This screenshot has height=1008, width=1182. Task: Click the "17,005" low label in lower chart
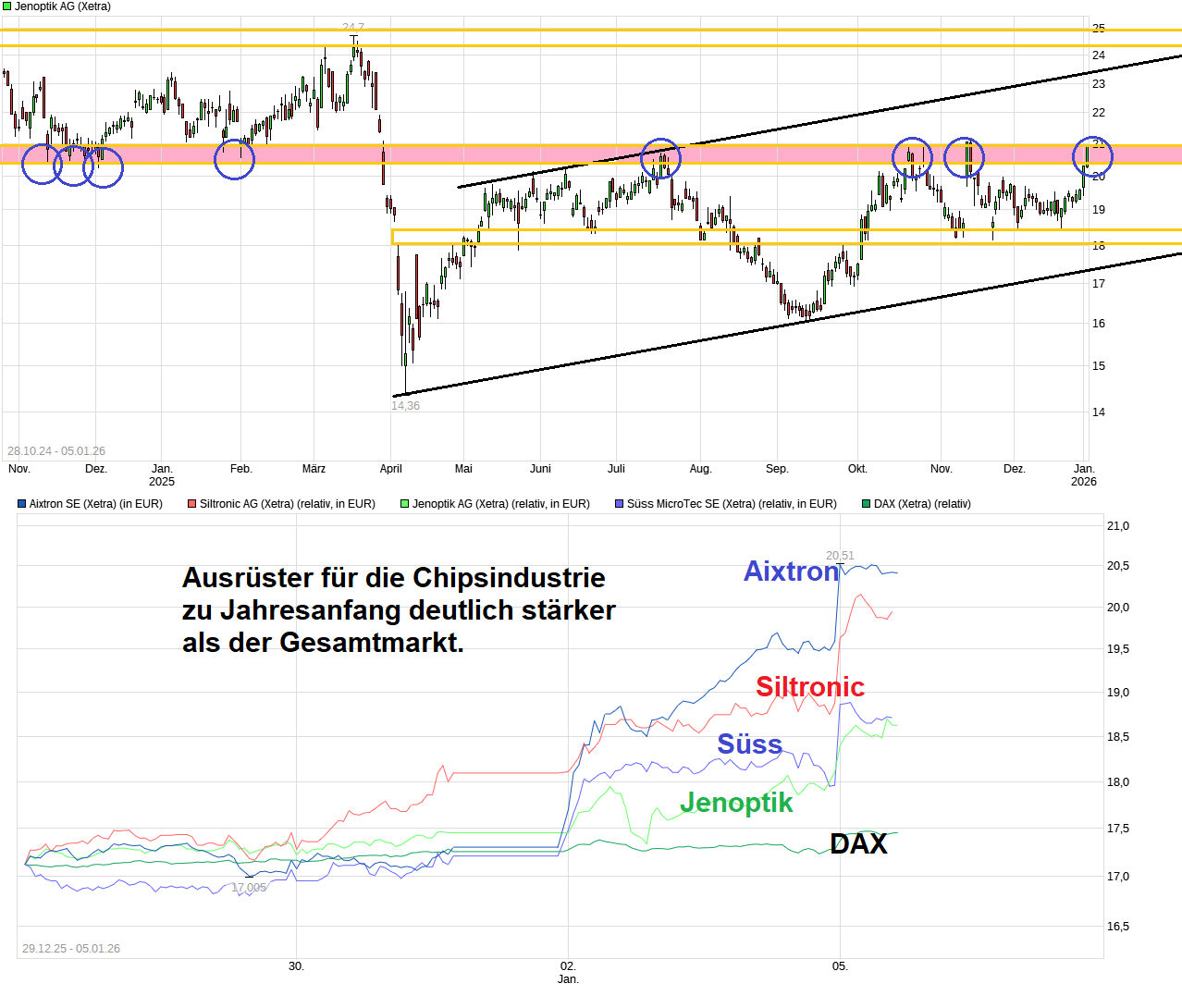[249, 887]
